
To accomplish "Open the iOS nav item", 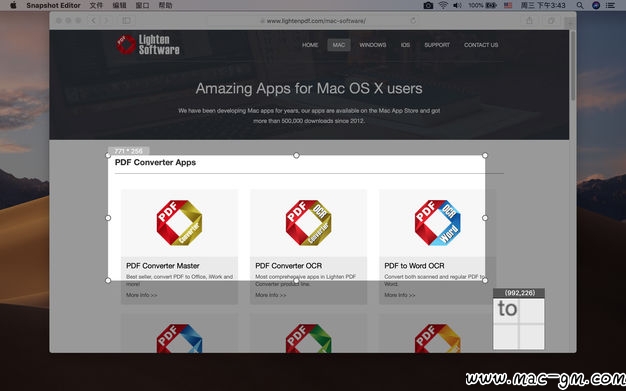I will tap(405, 45).
